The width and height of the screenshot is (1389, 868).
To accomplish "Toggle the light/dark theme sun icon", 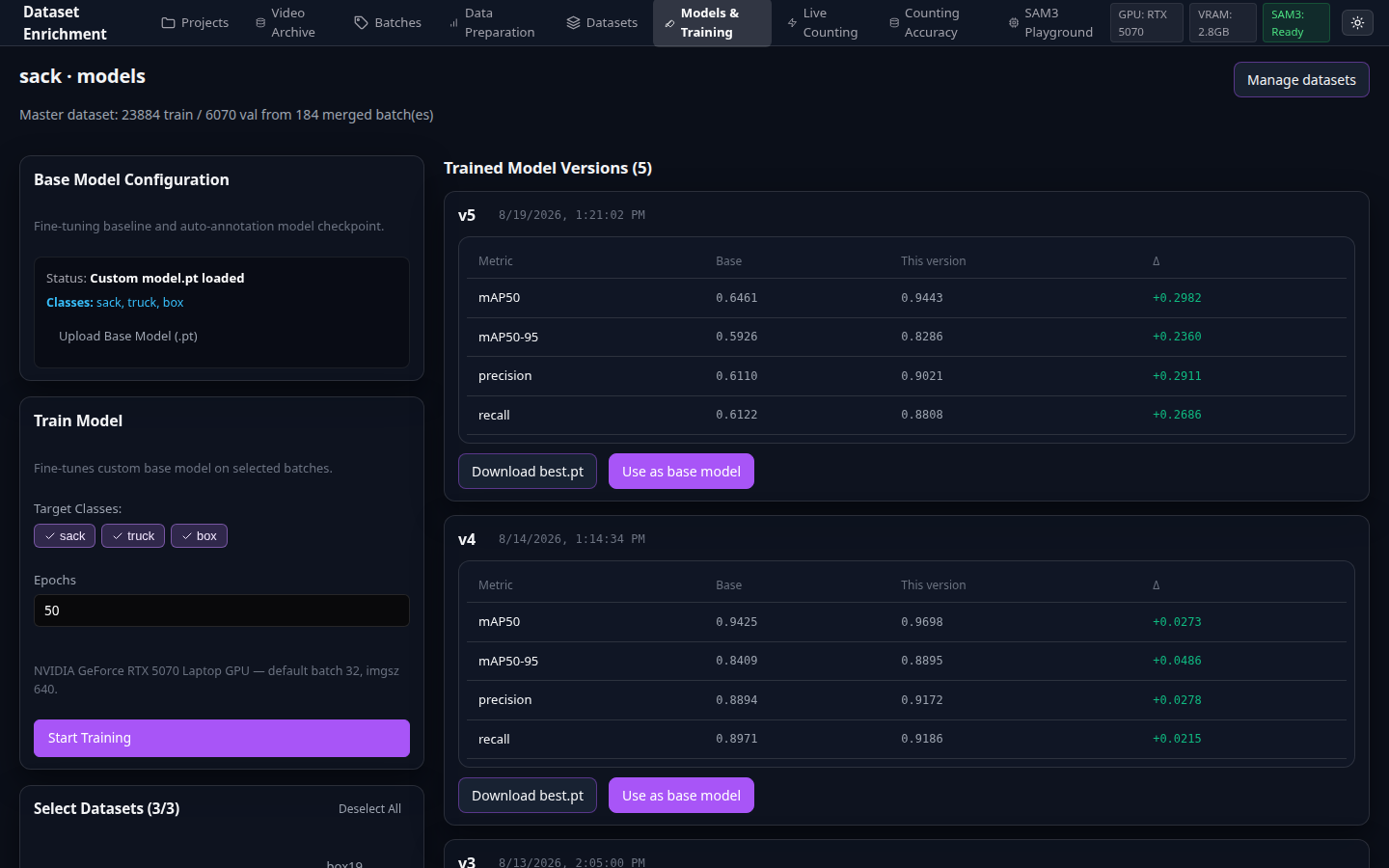I will click(x=1357, y=22).
